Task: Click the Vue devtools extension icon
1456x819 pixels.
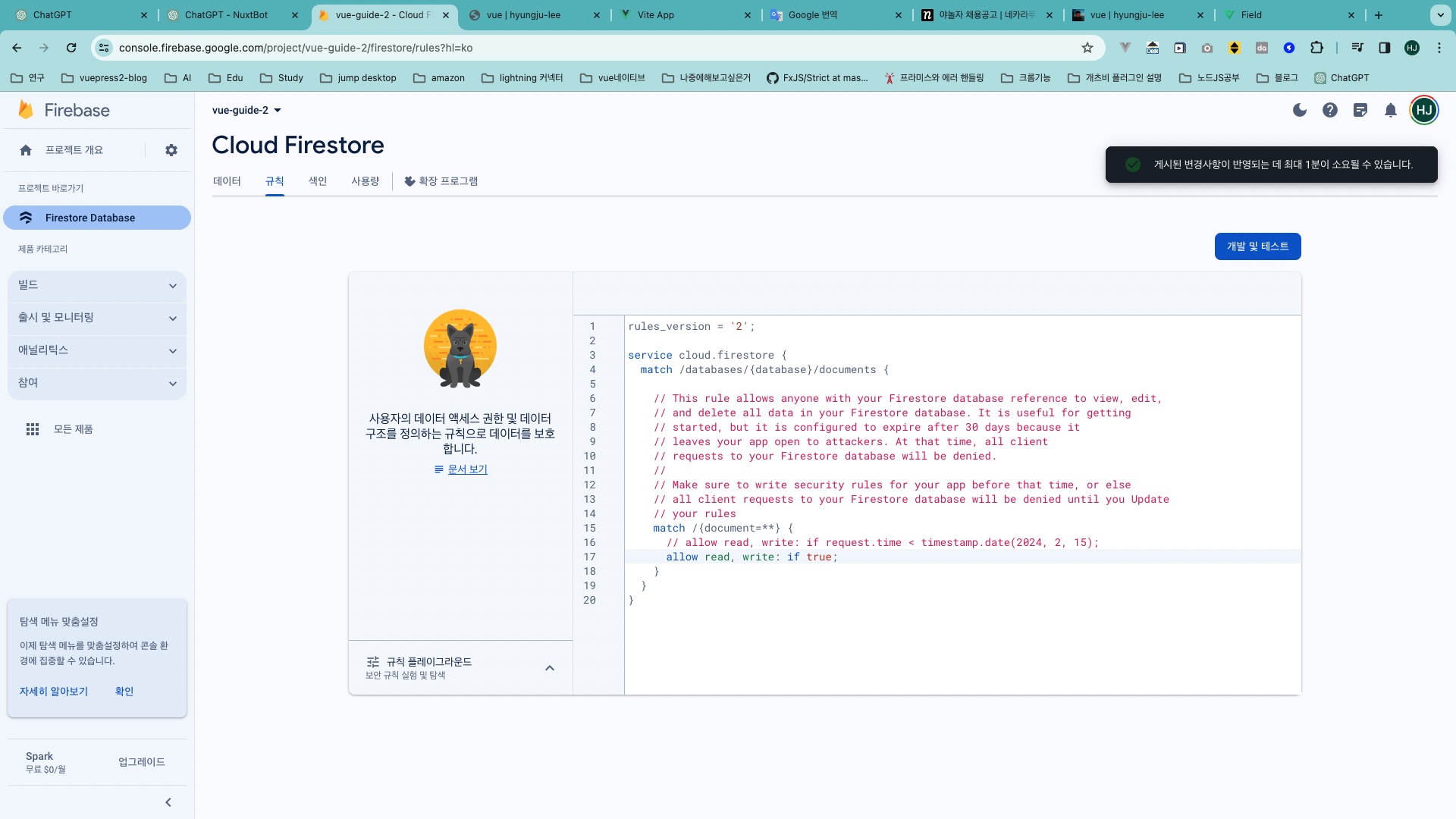Action: [x=1125, y=48]
